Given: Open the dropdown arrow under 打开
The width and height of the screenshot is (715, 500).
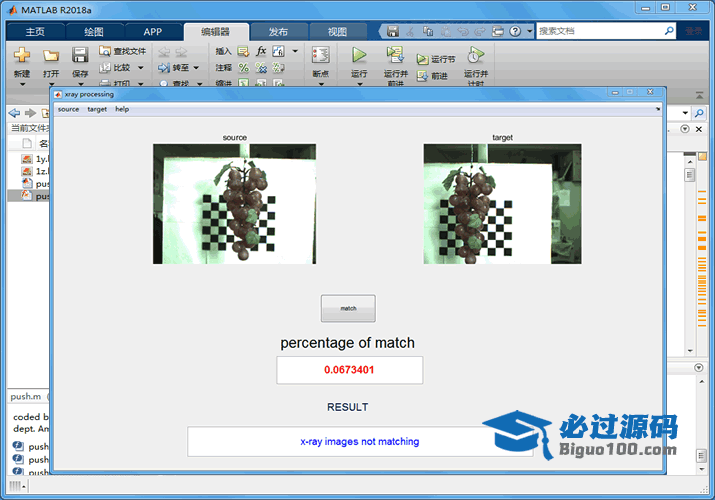Looking at the screenshot, I should click(x=51, y=84).
